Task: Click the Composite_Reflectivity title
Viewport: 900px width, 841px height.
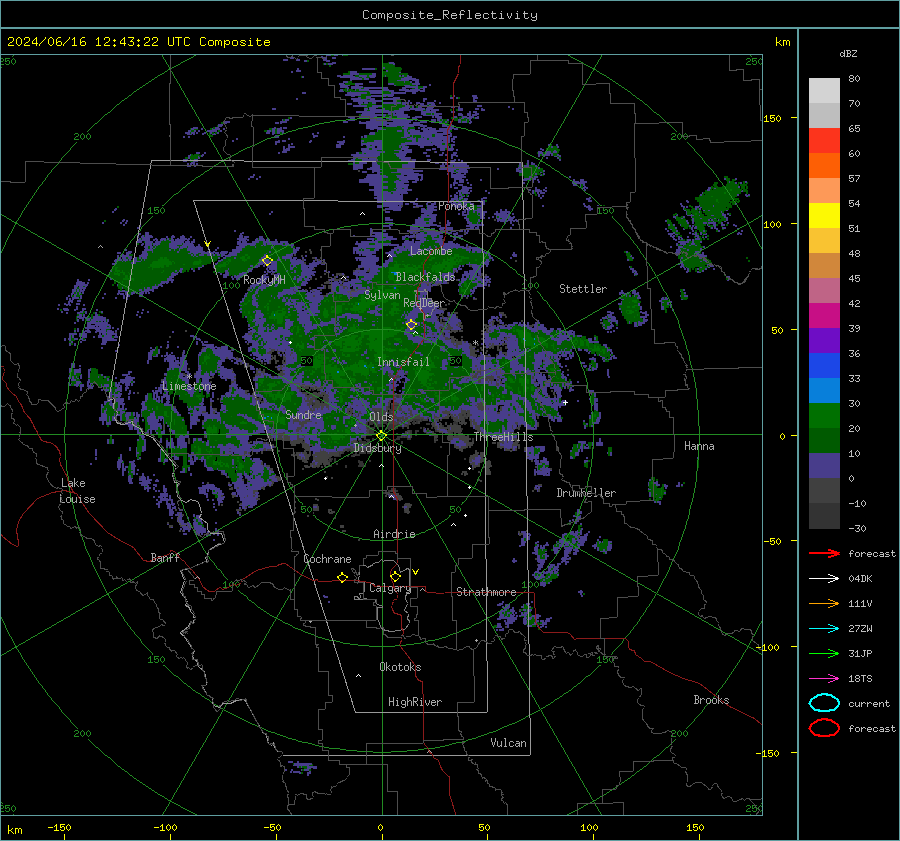Action: [450, 15]
